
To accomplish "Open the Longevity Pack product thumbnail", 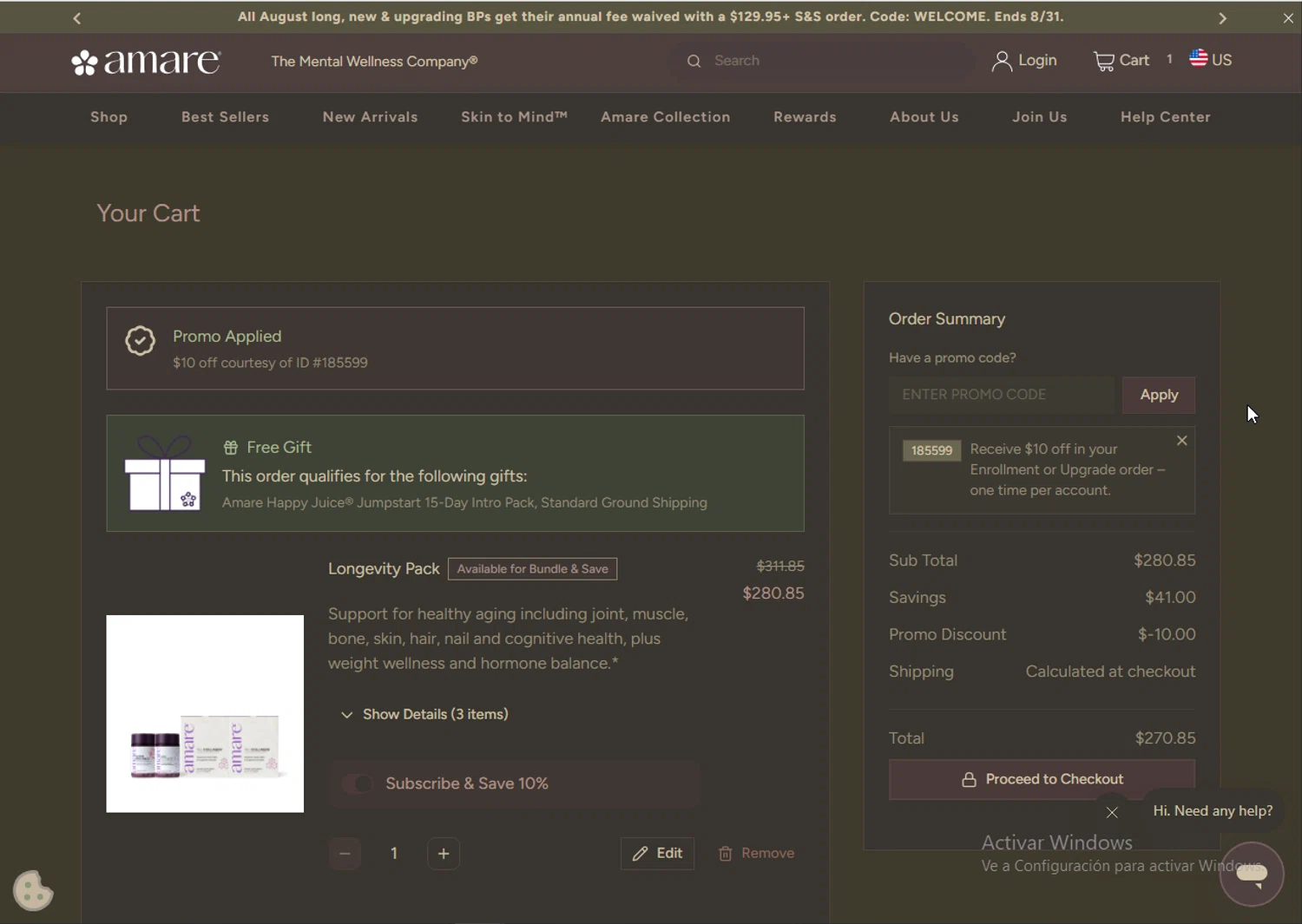I will click(205, 714).
